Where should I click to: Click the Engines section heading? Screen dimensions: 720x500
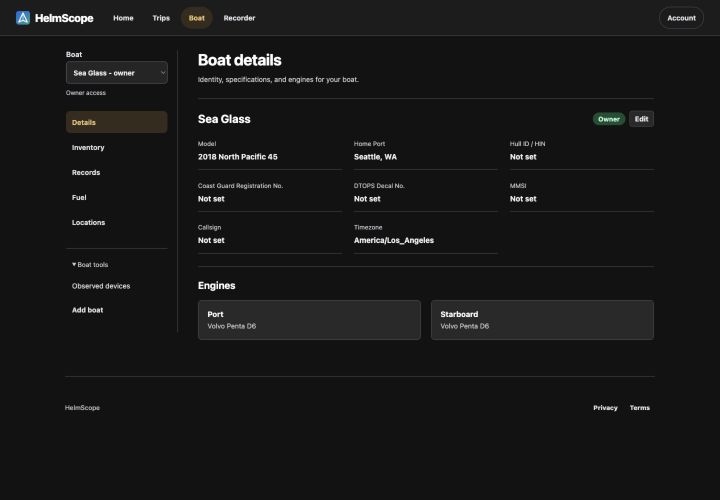216,286
